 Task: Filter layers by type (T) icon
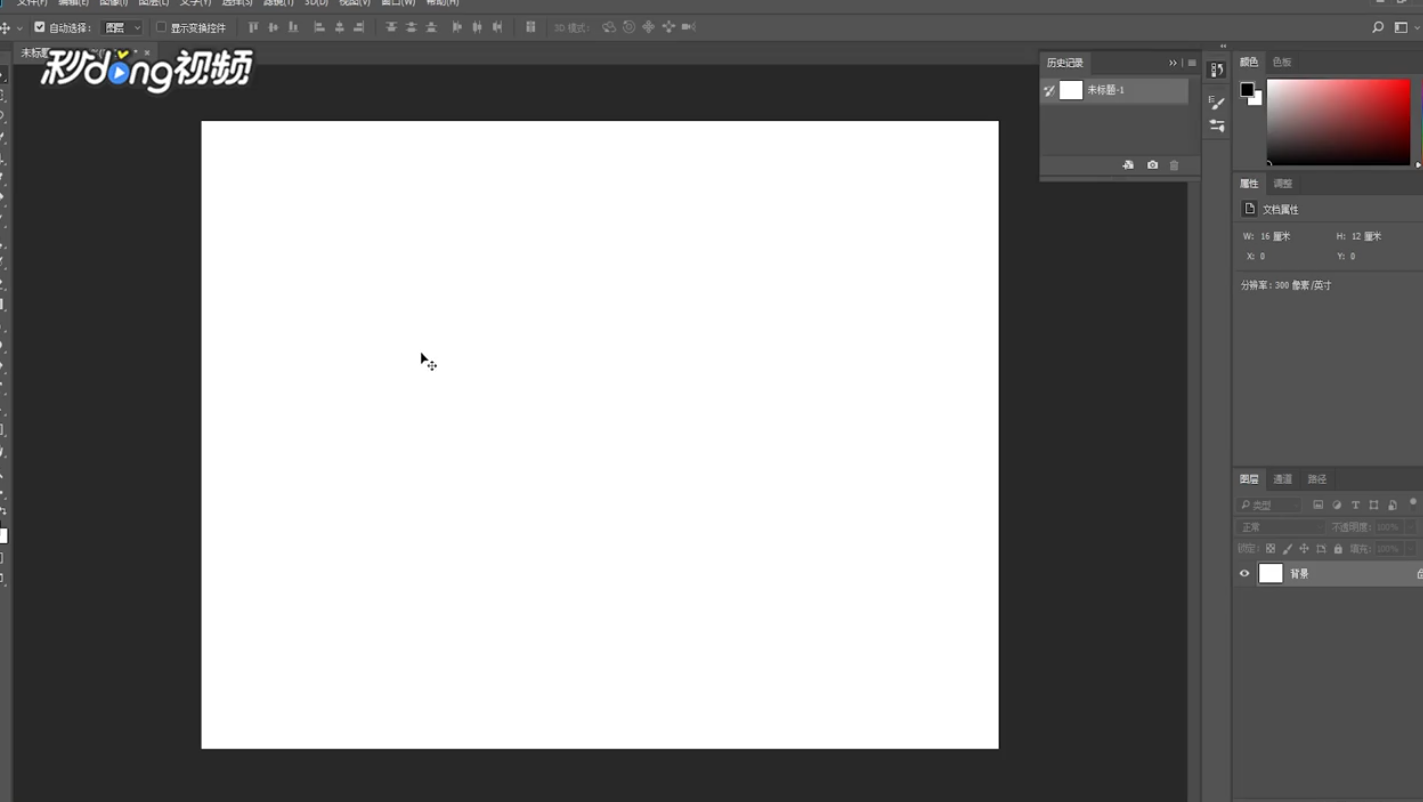click(1355, 505)
